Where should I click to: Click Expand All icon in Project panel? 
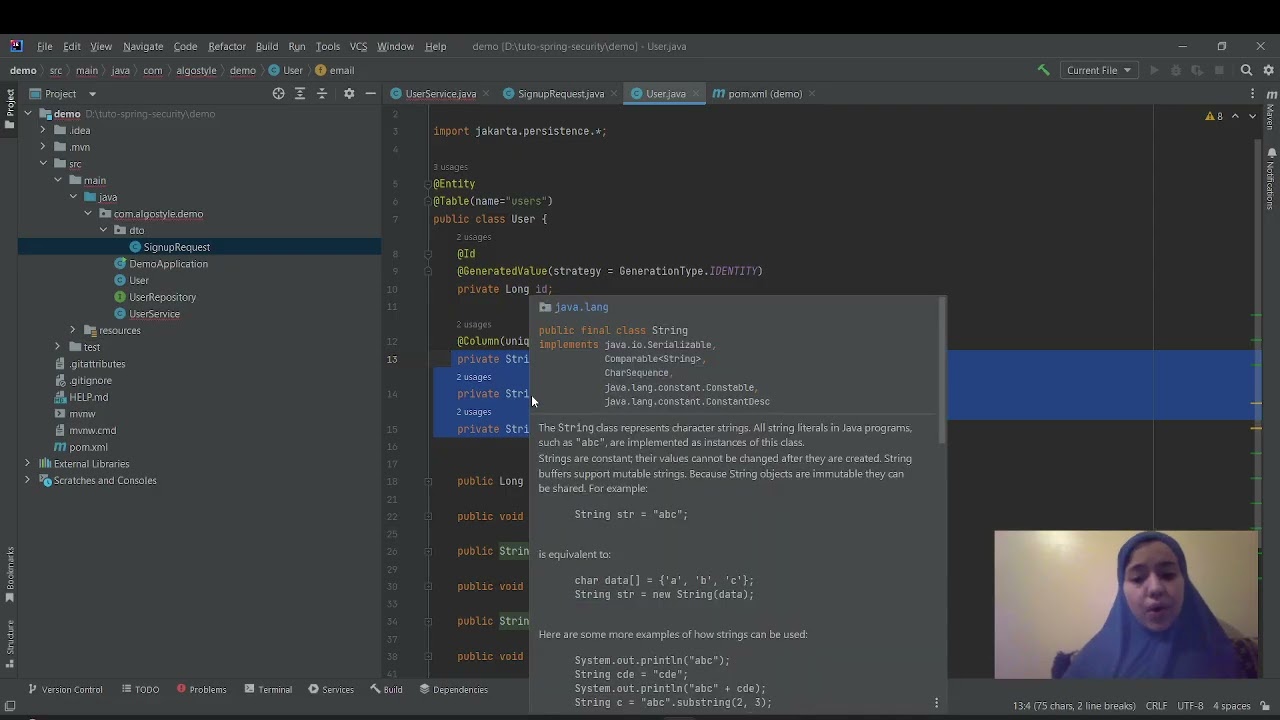pyautogui.click(x=300, y=94)
